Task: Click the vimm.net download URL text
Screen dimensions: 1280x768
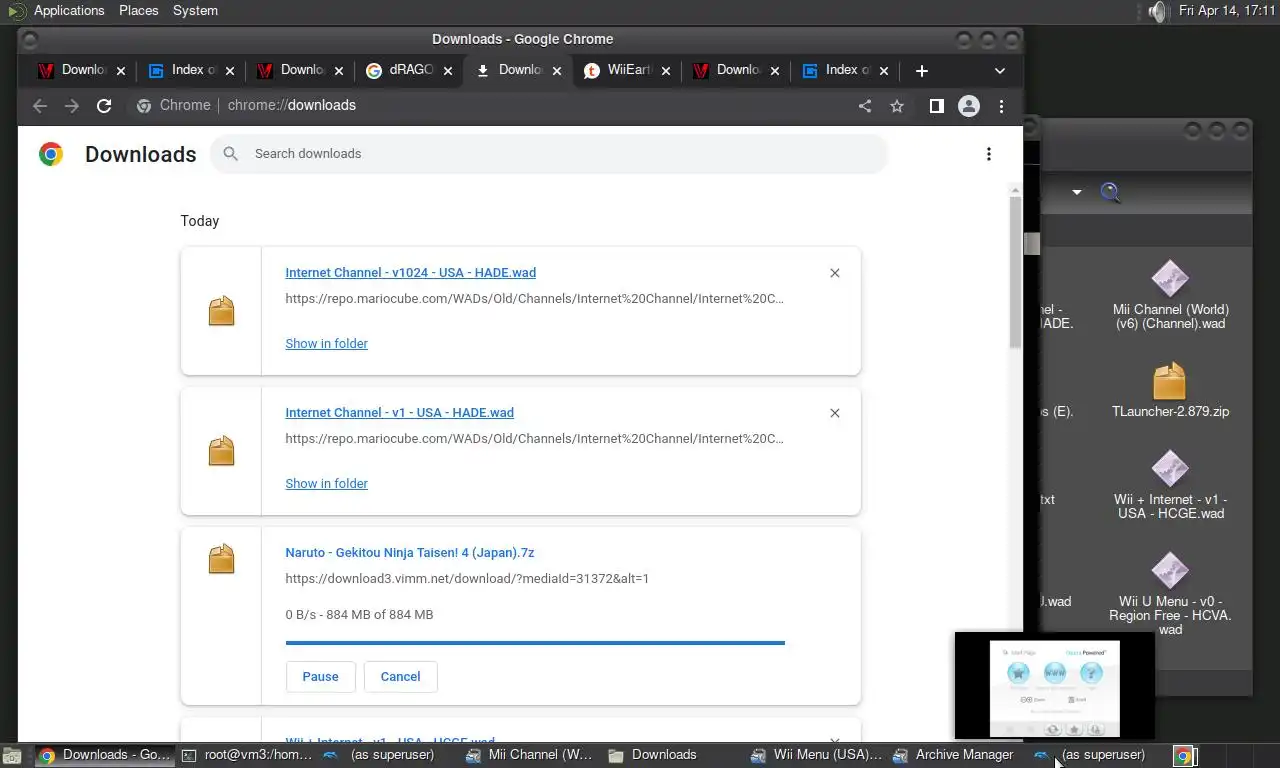Action: click(467, 579)
